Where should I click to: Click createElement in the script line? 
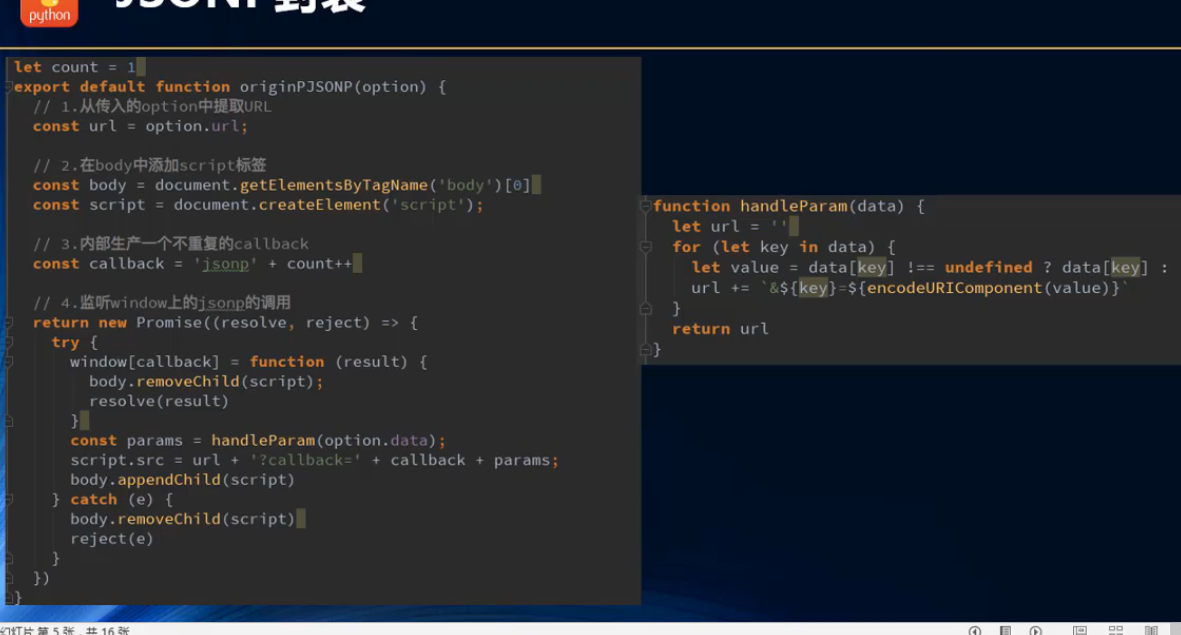pos(319,204)
